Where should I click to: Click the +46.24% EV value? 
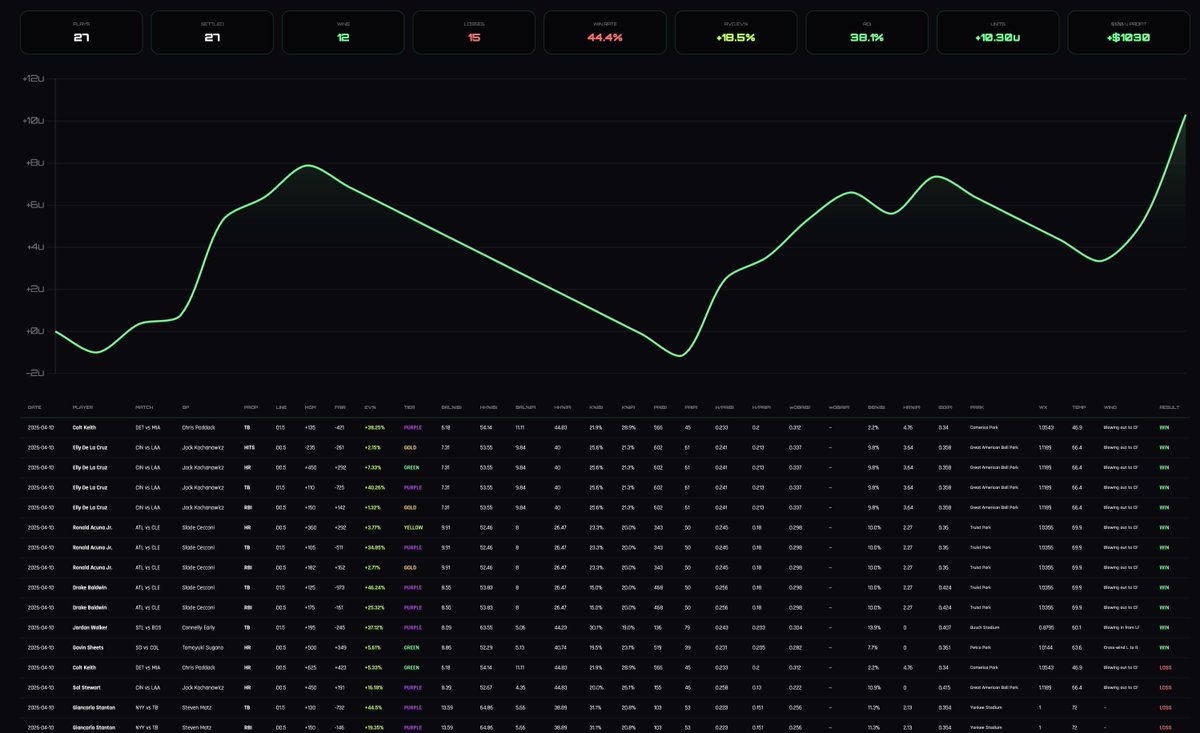tap(375, 587)
